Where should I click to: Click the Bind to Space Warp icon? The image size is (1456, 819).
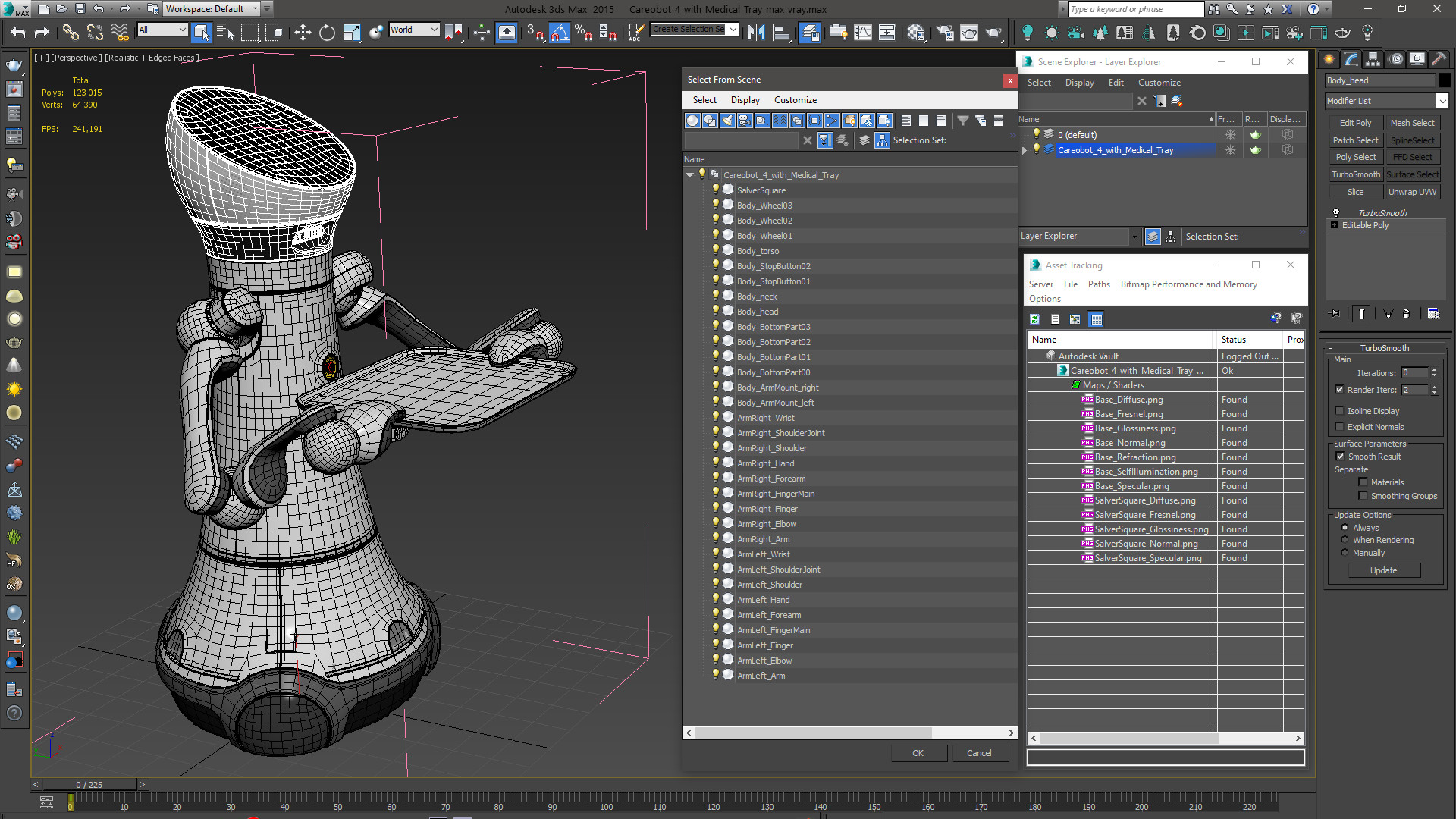point(120,32)
